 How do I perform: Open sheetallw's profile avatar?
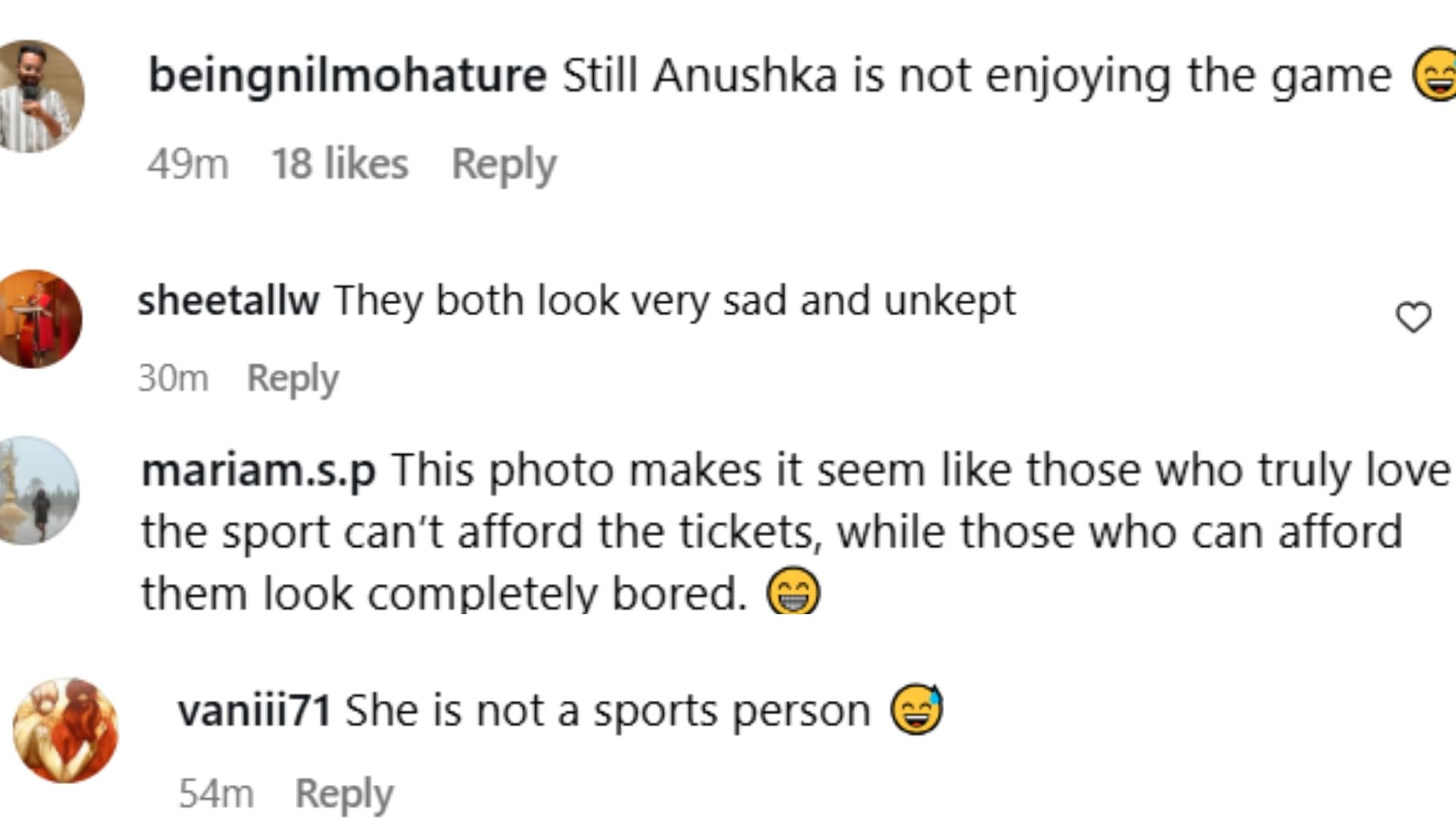pos(39,319)
